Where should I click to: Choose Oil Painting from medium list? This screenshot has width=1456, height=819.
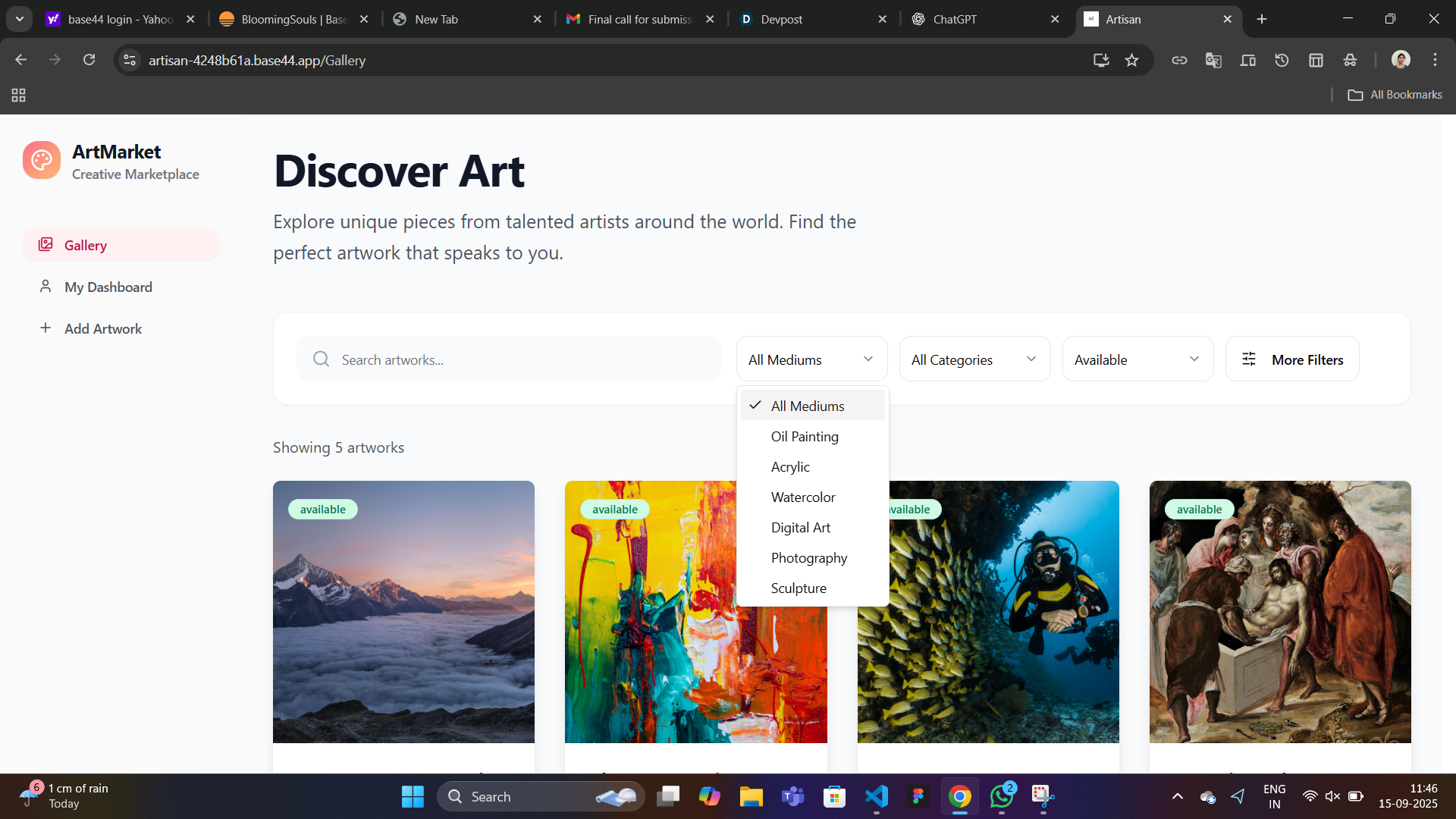tap(805, 436)
